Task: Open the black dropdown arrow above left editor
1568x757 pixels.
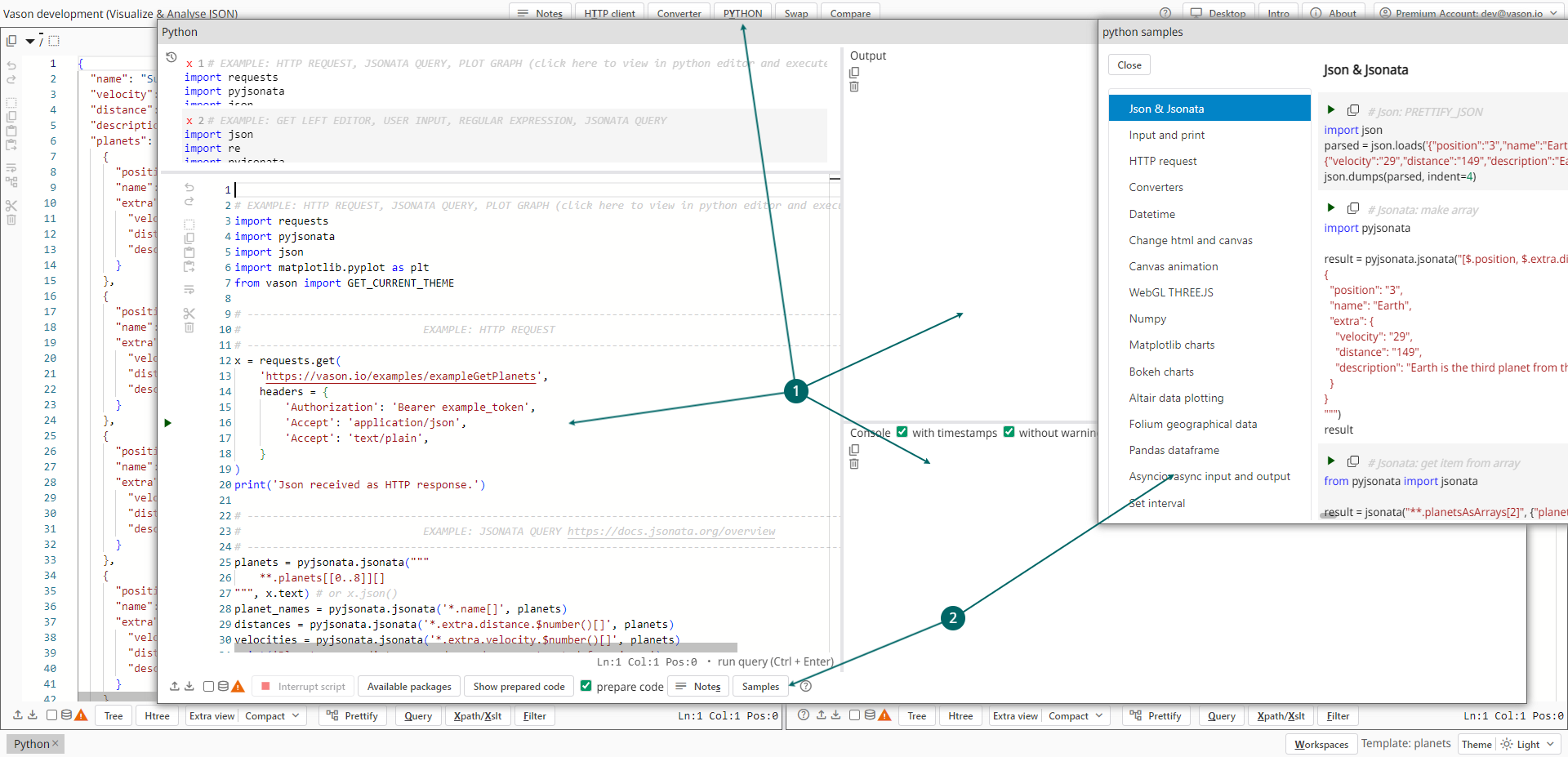Action: [30, 41]
